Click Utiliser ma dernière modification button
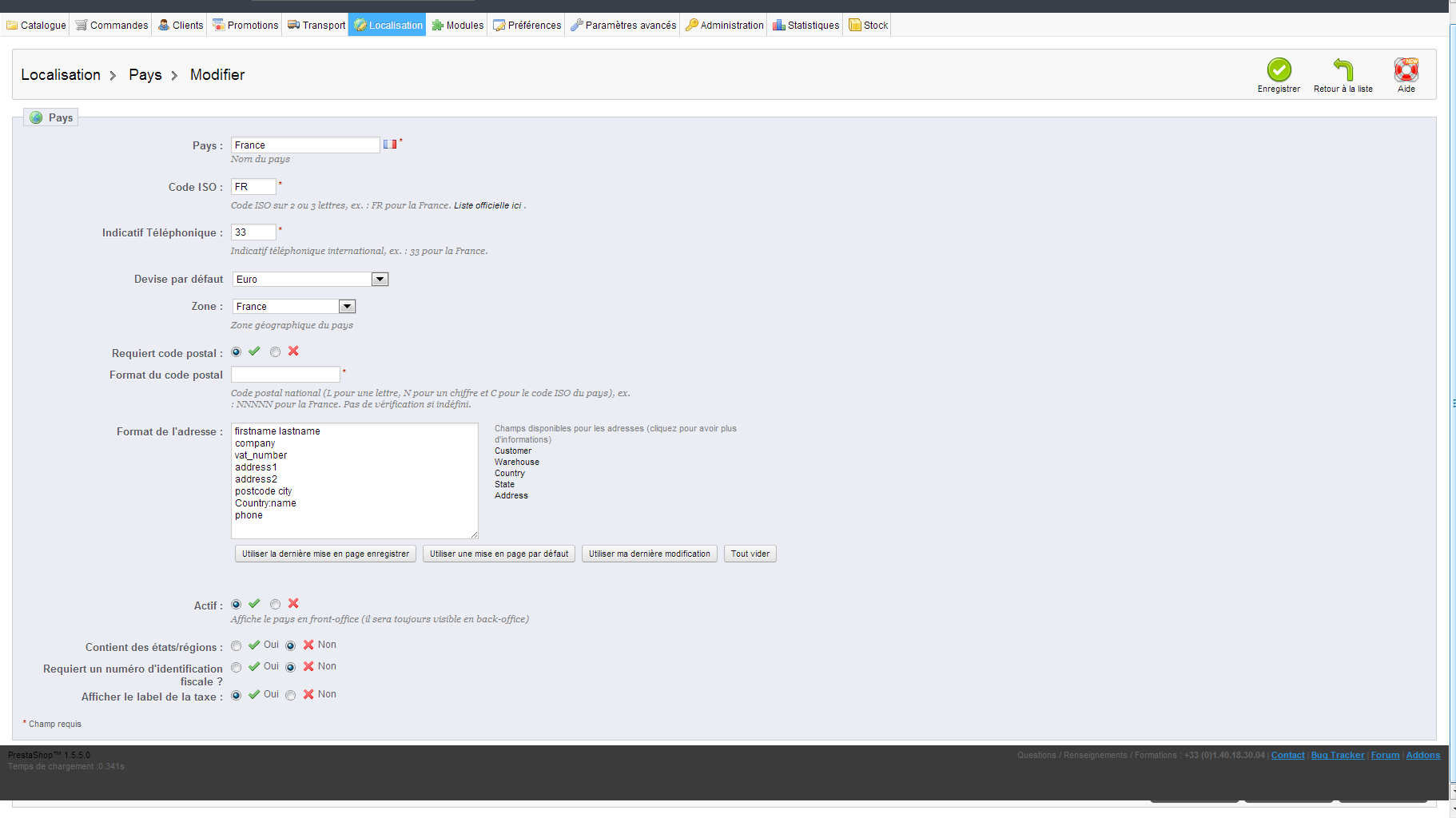This screenshot has width=1456, height=818. [x=650, y=554]
